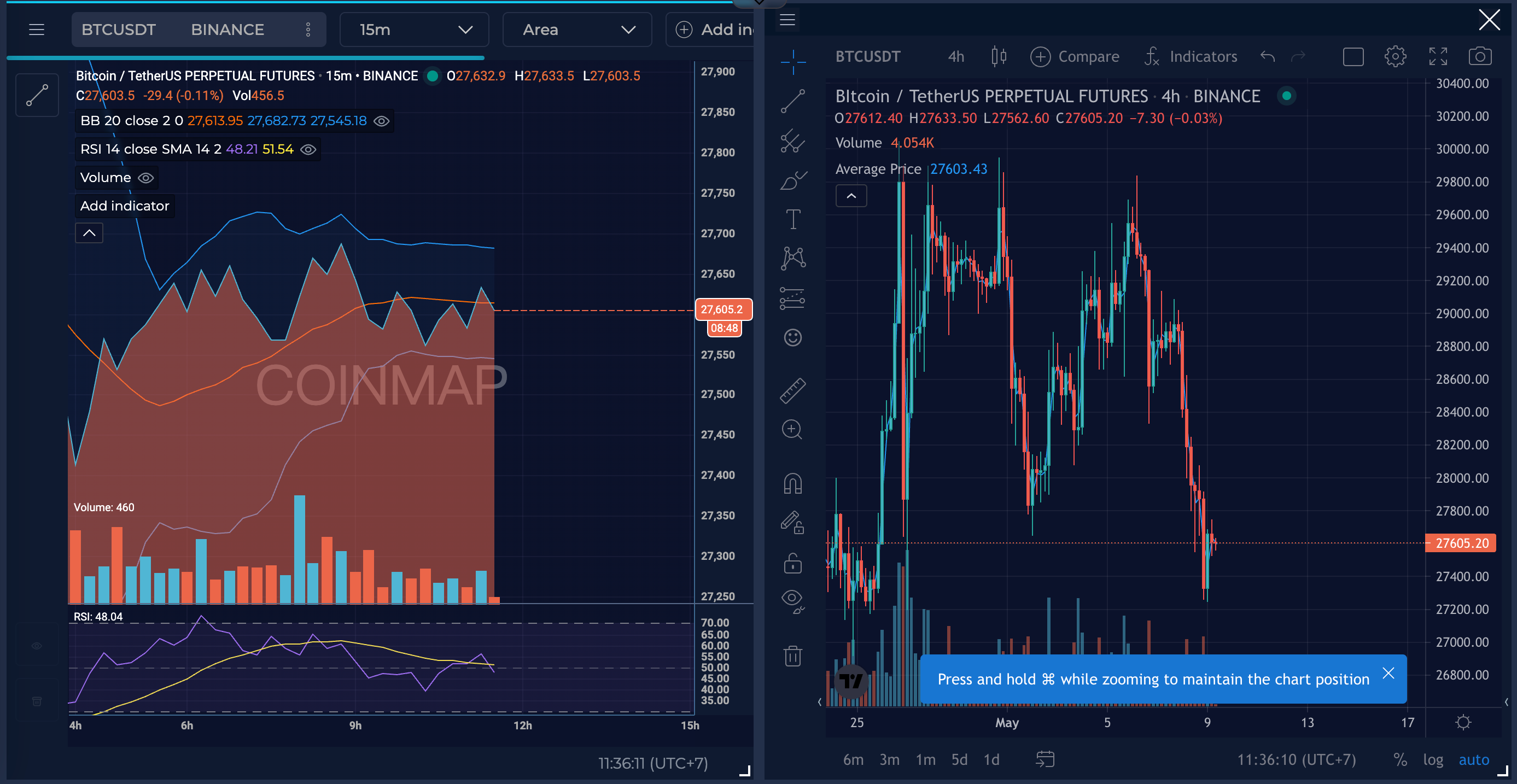Click the candlestick chart style icon
Viewport: 1517px width, 784px height.
998,56
